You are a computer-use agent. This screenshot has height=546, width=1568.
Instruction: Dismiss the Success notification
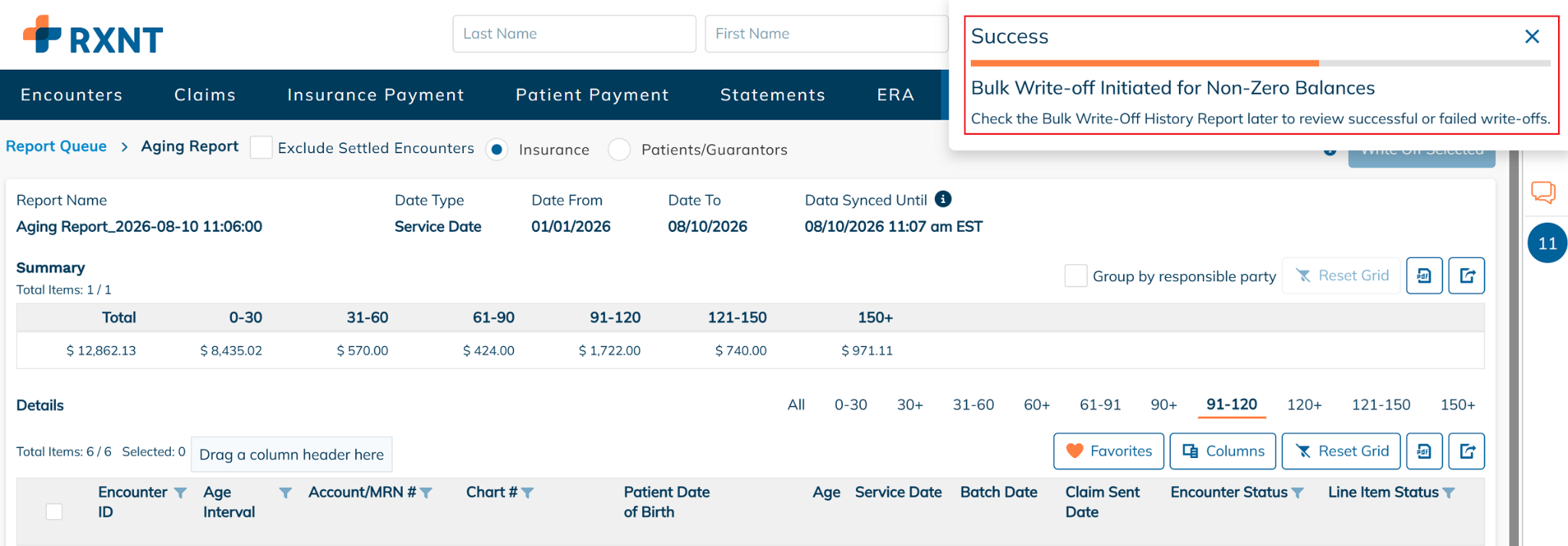[x=1532, y=37]
